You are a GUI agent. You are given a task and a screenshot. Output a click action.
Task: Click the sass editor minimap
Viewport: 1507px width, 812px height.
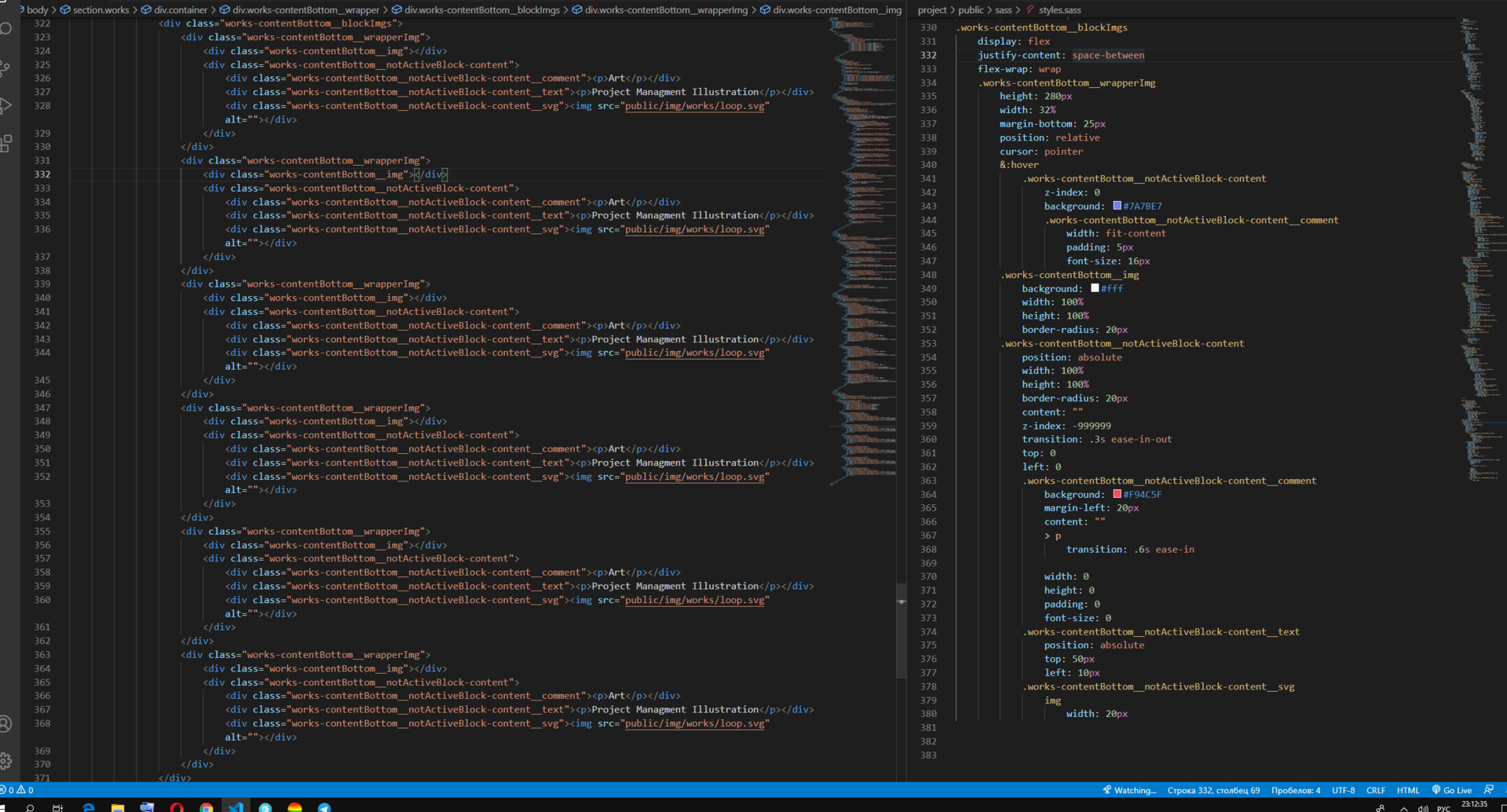tap(1481, 251)
